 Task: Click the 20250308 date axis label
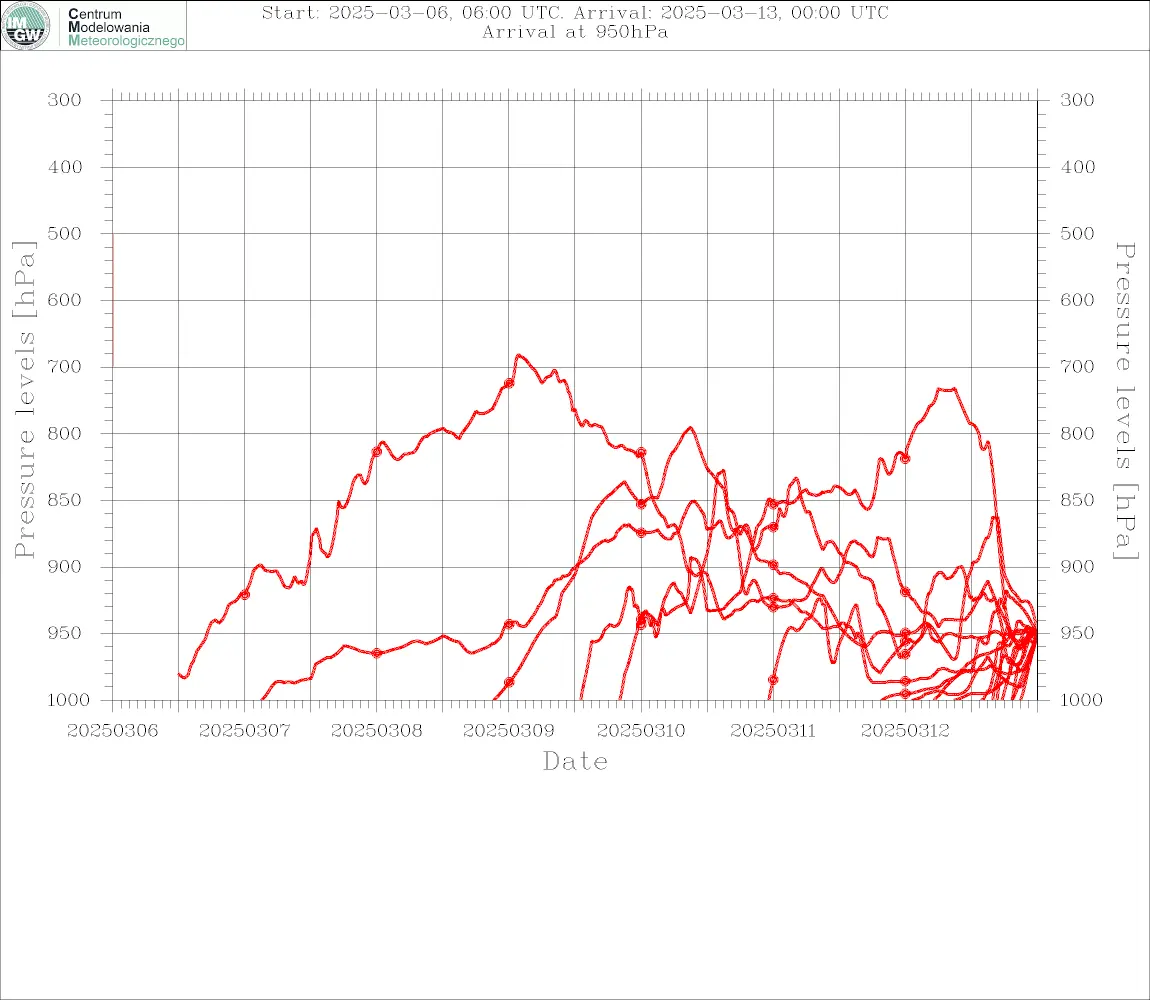click(x=376, y=731)
